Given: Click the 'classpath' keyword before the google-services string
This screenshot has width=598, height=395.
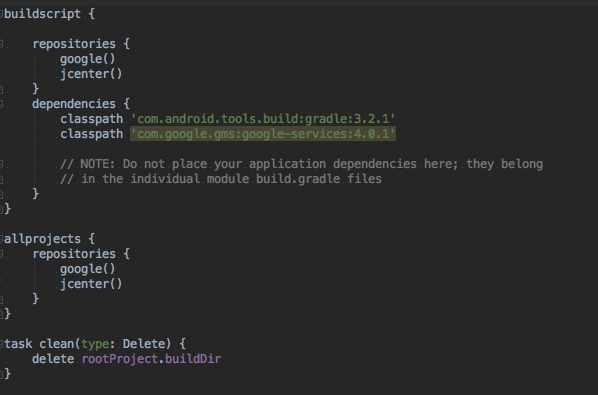Looking at the screenshot, I should (x=92, y=134).
